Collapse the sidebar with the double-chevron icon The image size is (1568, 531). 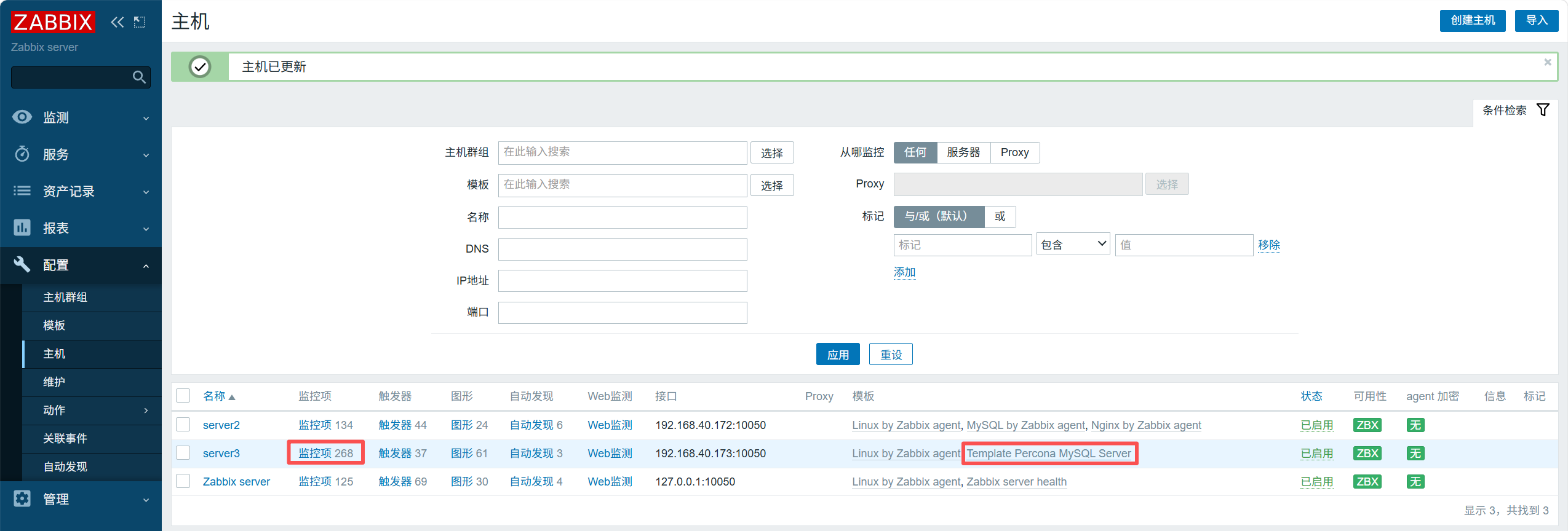pos(117,22)
